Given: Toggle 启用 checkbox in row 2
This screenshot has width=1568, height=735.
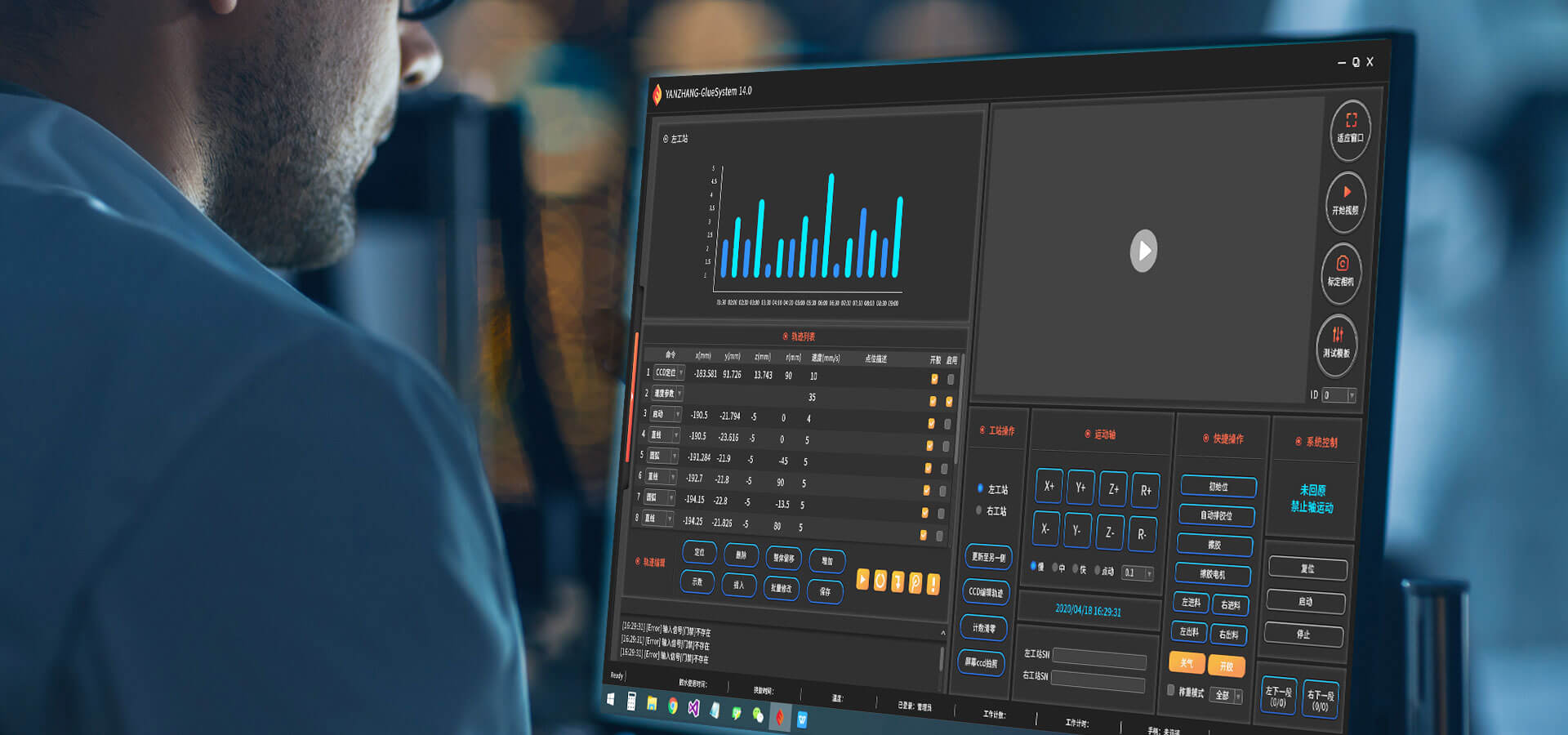Looking at the screenshot, I should 949,402.
